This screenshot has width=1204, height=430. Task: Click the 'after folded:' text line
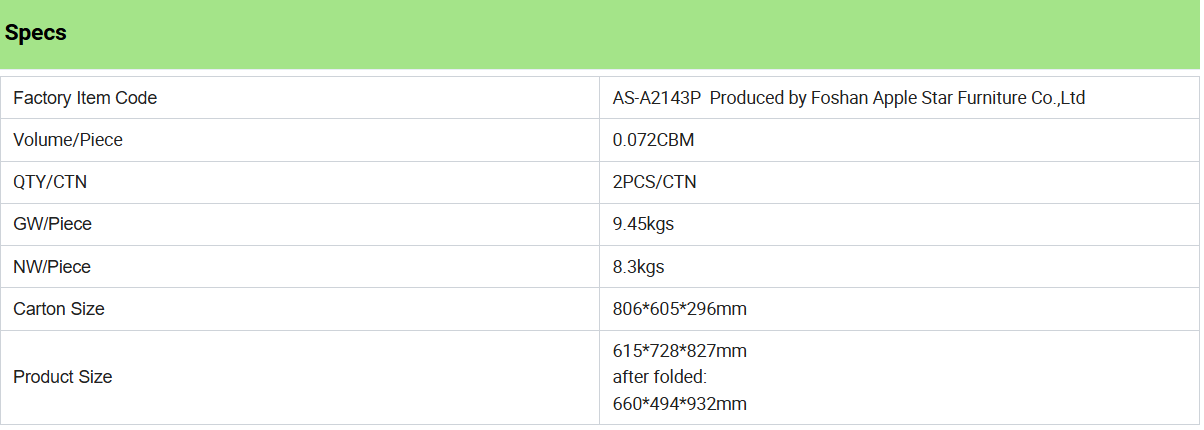point(661,378)
